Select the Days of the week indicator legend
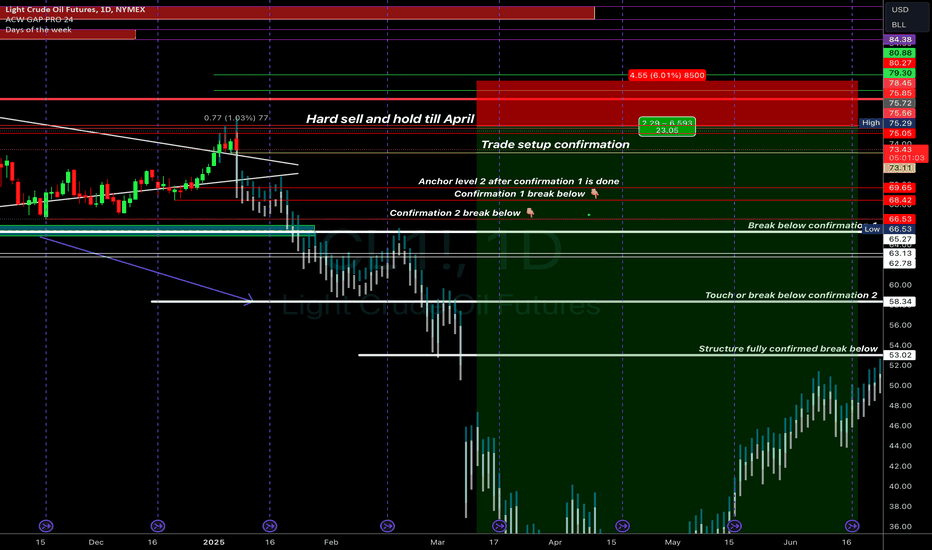Screen dimensions: 932x550 pos(39,30)
